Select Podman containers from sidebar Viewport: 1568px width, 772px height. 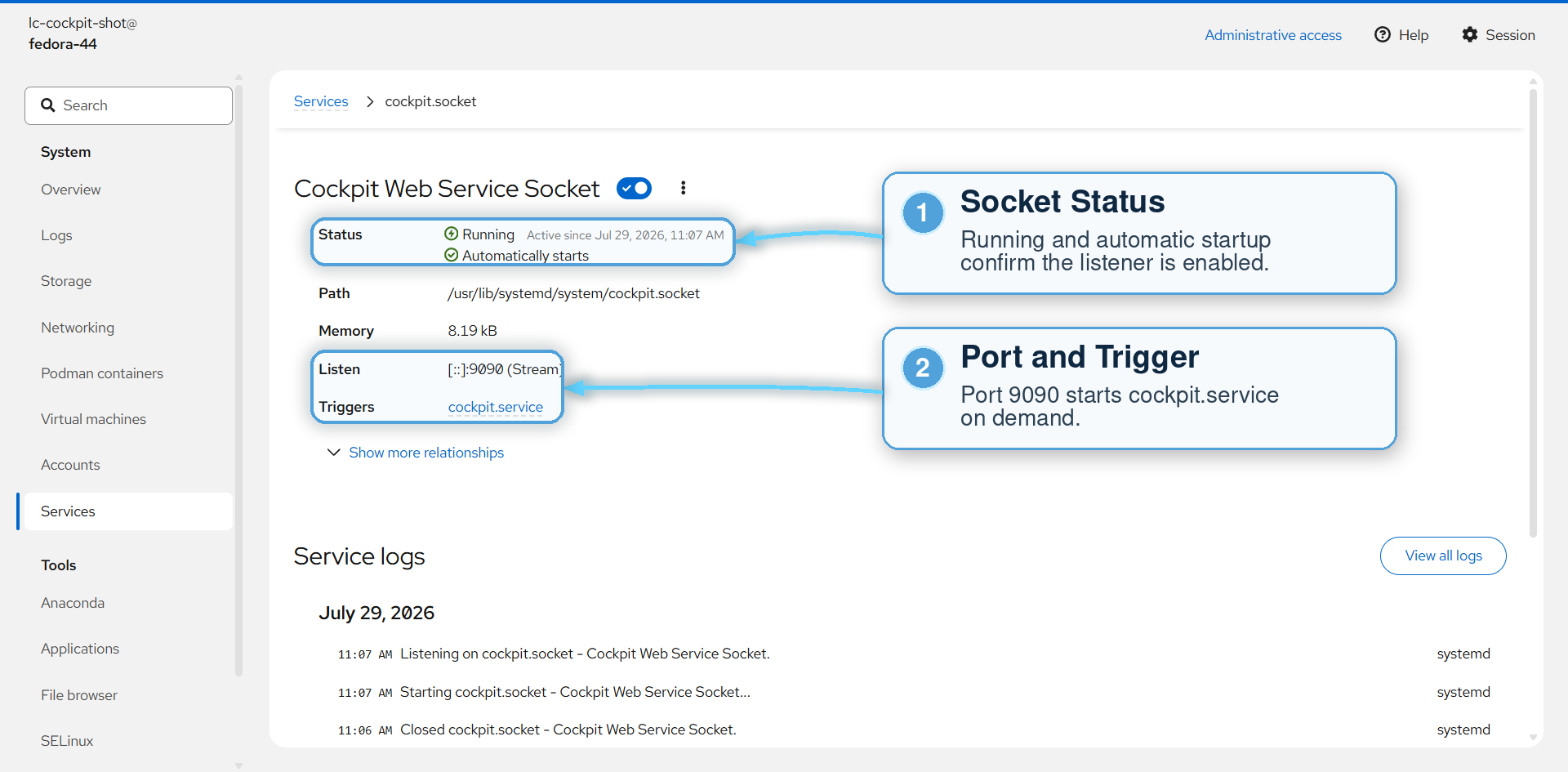pyautogui.click(x=102, y=373)
